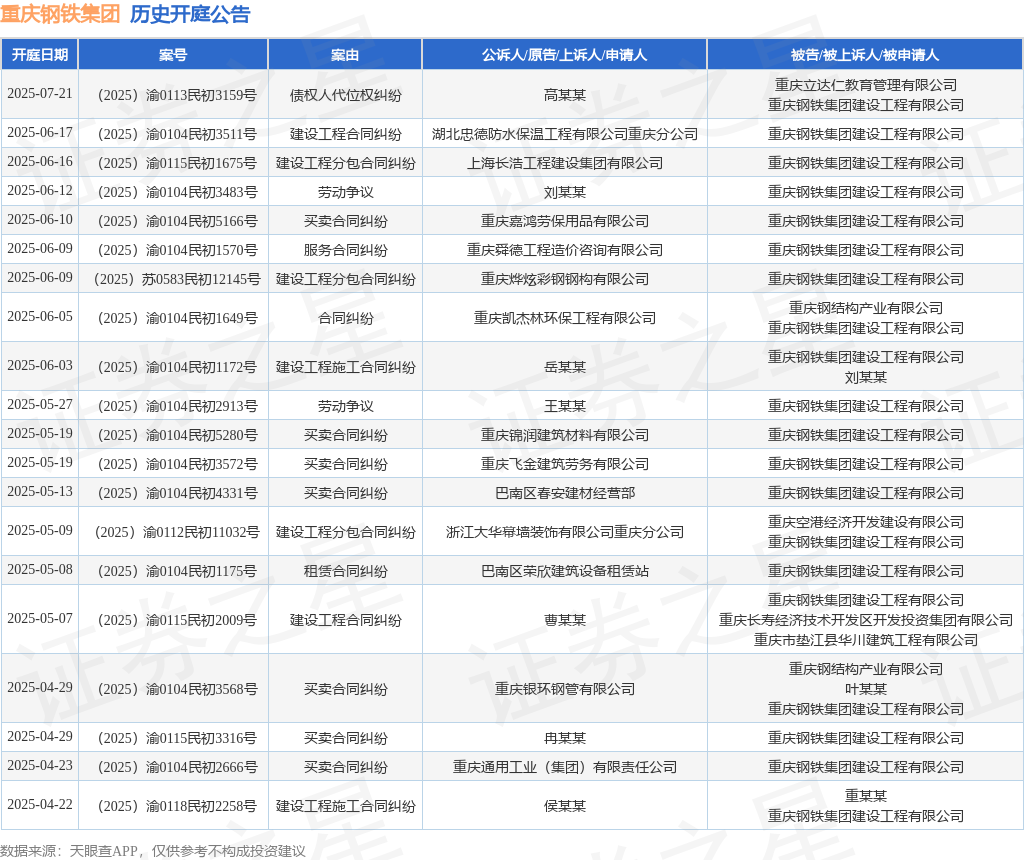Click case number (2025)渝0104民初3572号
The height and width of the screenshot is (860, 1024).
176,464
